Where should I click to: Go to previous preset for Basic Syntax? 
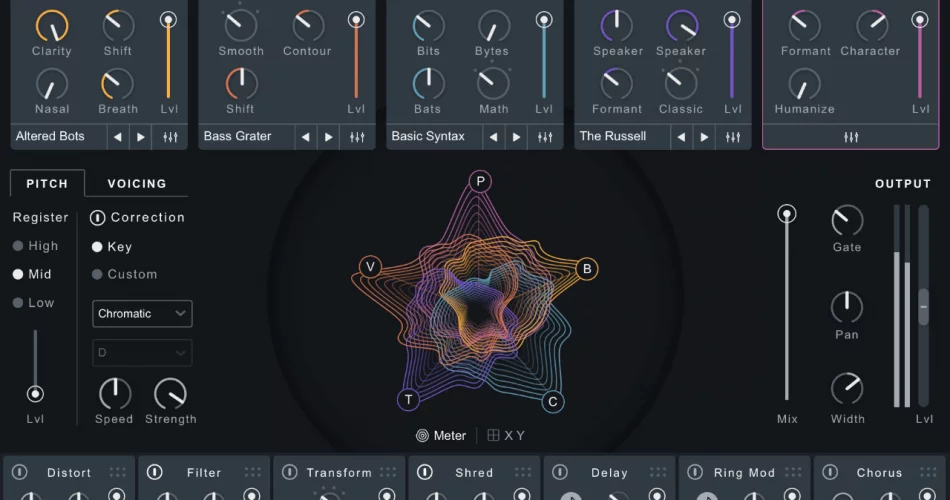tap(493, 137)
